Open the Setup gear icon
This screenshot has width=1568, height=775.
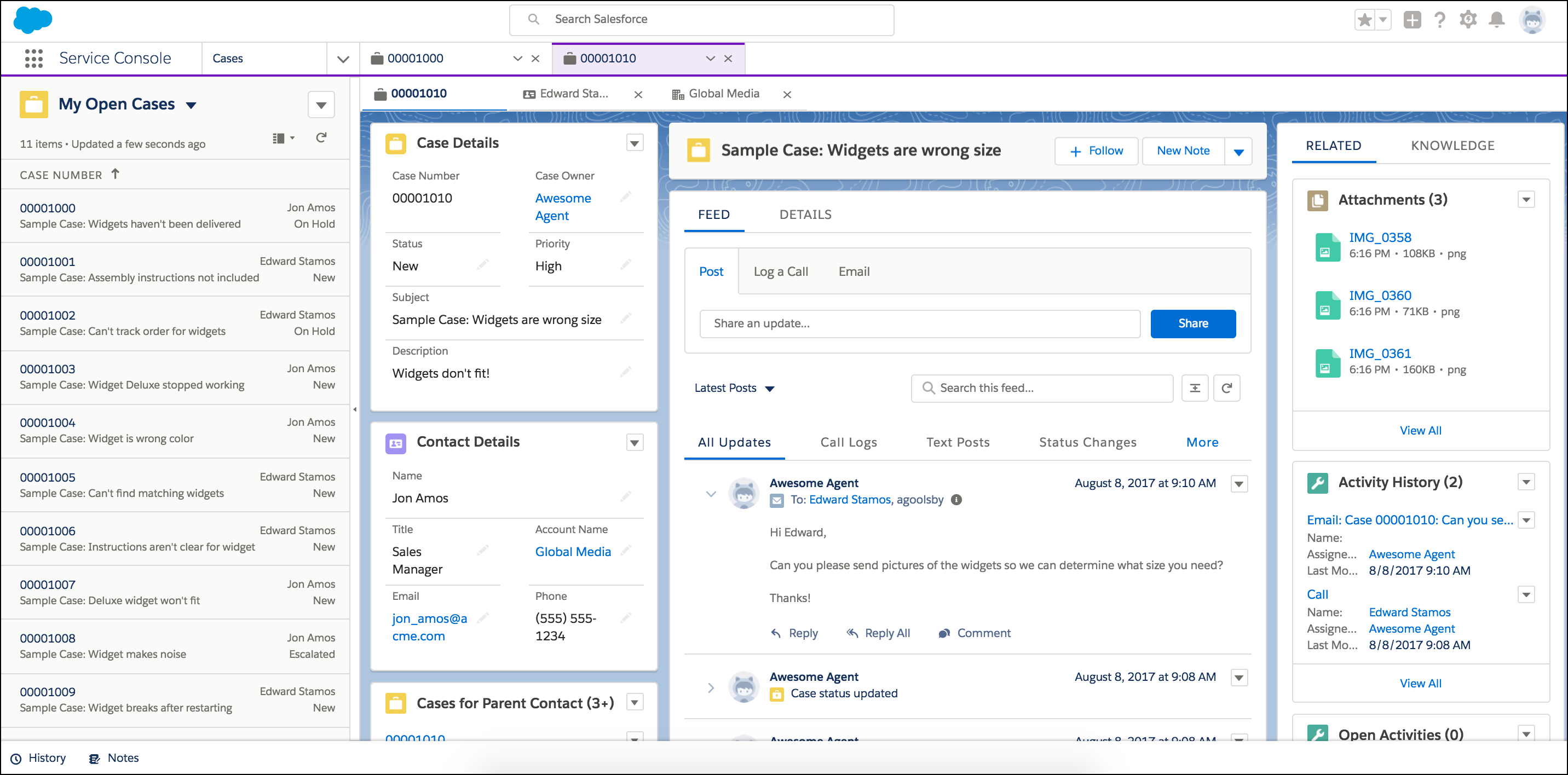point(1468,20)
